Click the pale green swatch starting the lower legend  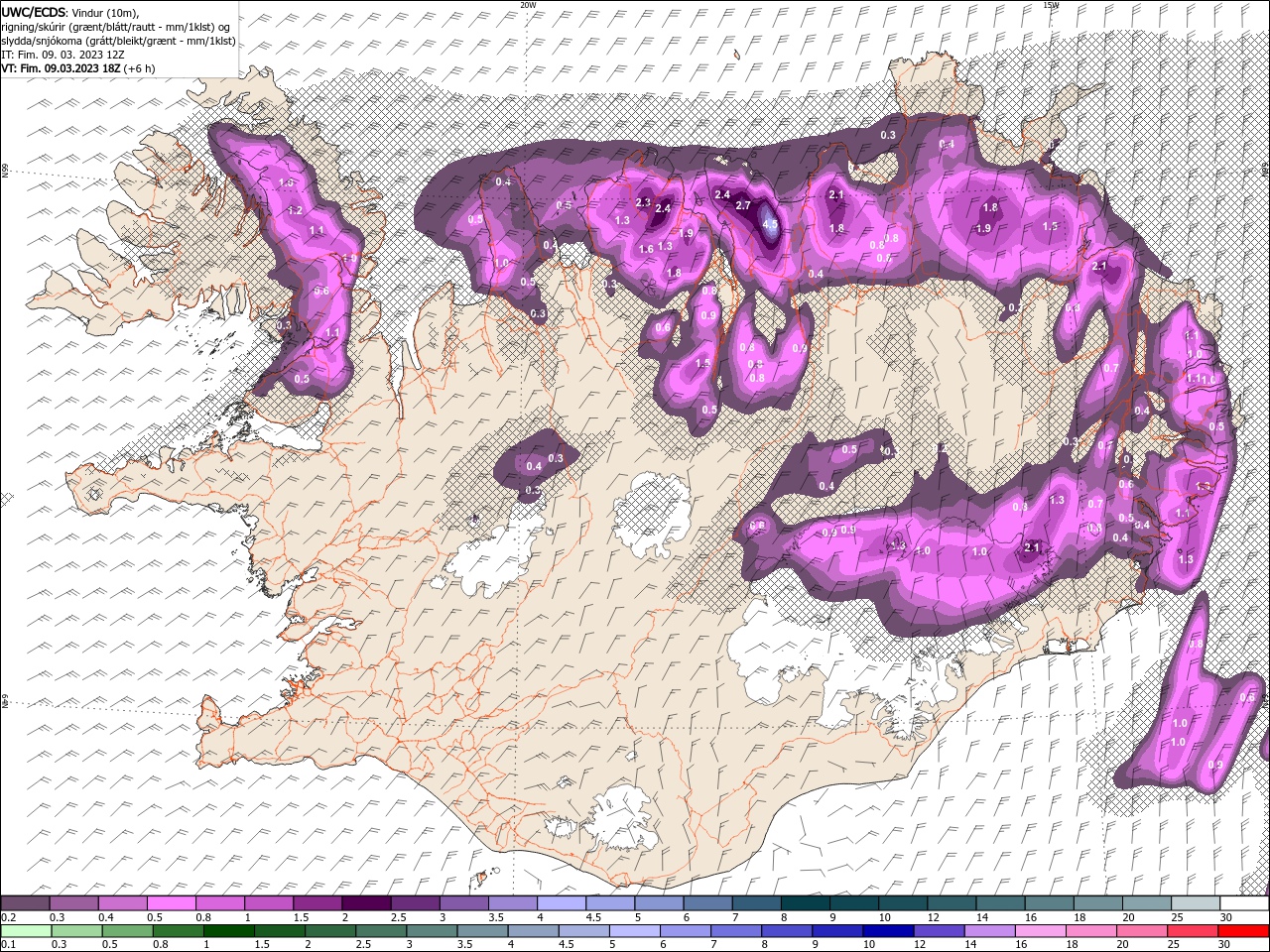26,931
